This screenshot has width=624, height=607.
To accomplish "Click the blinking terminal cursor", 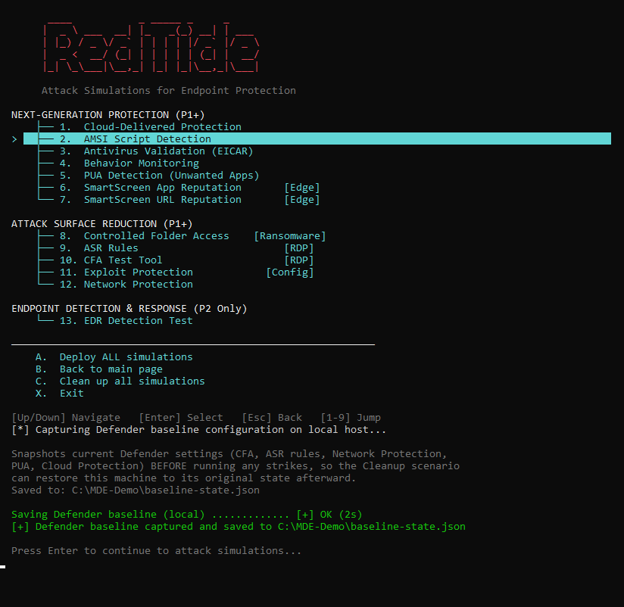I will 3,567.
